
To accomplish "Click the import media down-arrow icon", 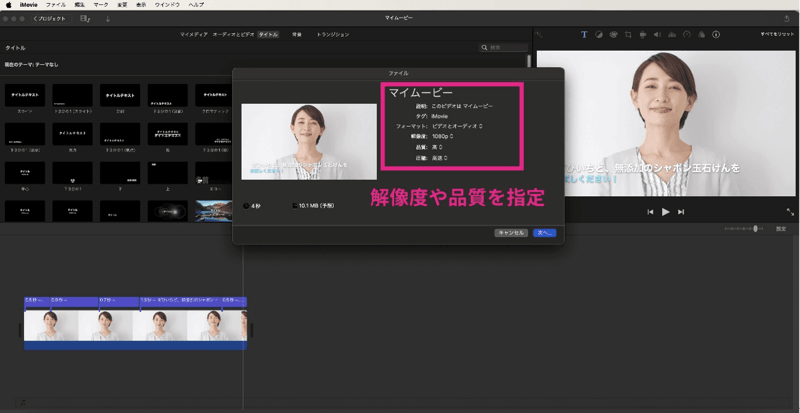I will coord(108,19).
